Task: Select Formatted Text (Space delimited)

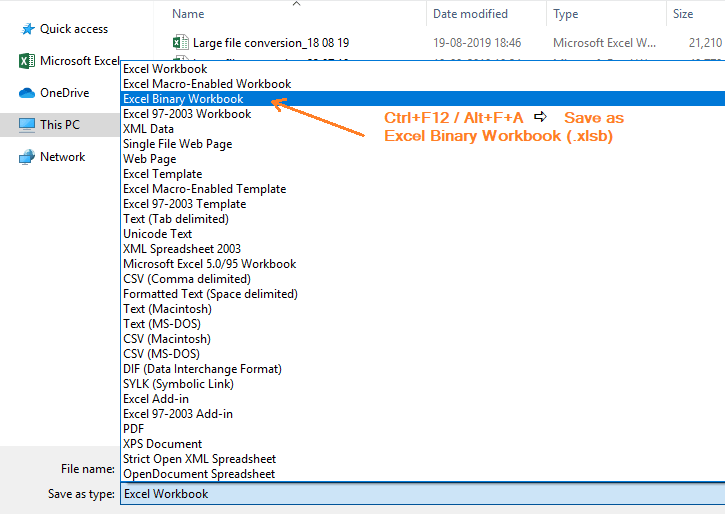Action: tap(423, 294)
